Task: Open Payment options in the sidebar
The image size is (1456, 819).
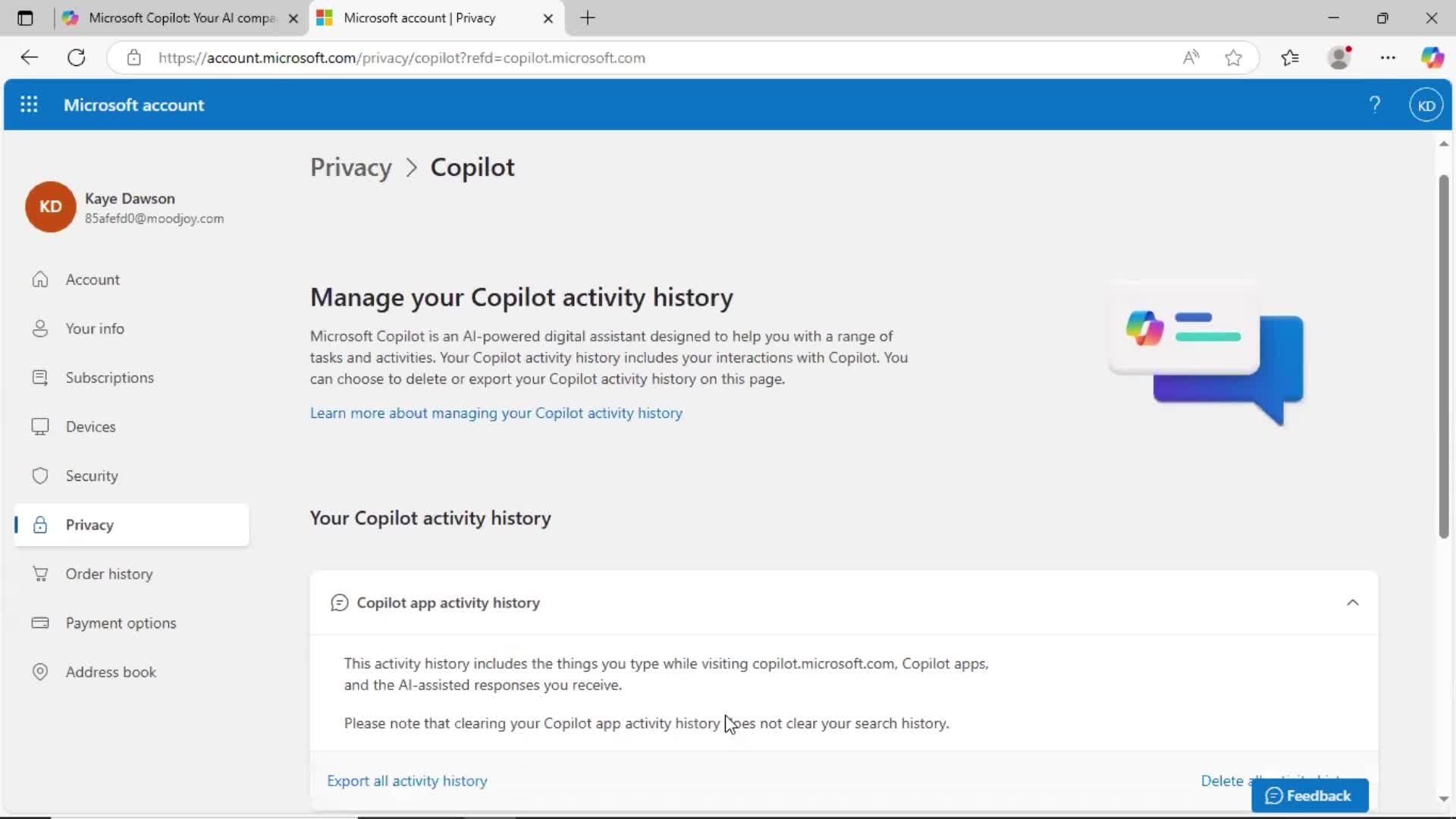Action: pyautogui.click(x=132, y=623)
